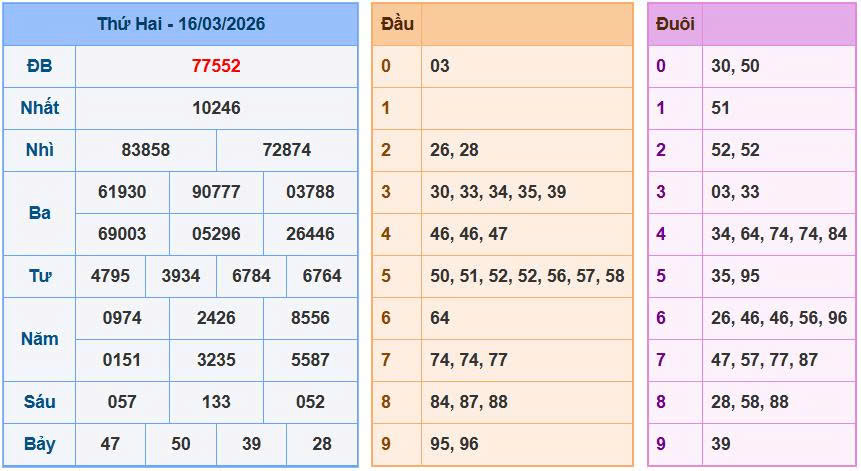Select Đầu row 5 values starting with 50, 51
Viewport: 861px width, 471px height.
[527, 276]
